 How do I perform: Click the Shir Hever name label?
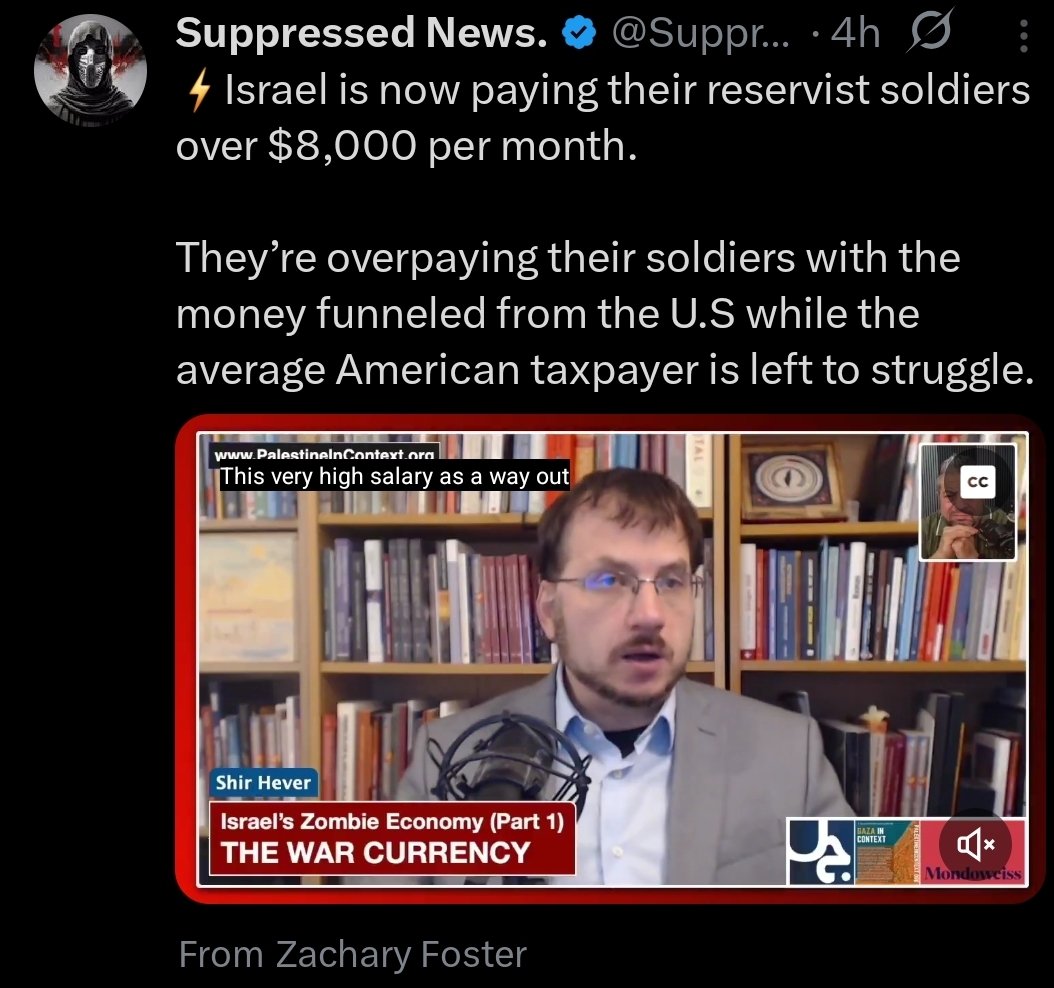coord(264,782)
